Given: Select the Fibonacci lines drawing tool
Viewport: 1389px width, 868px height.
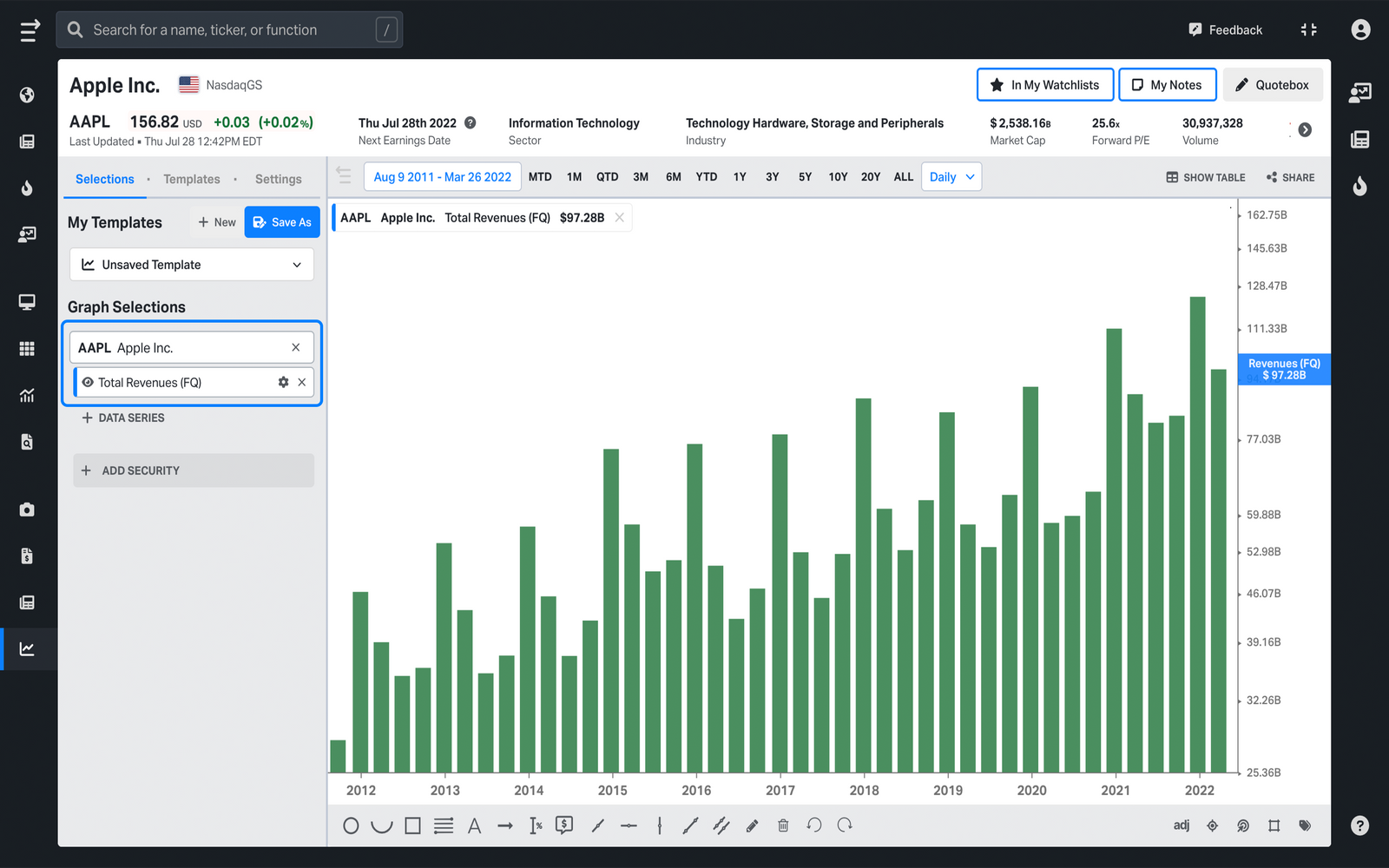Looking at the screenshot, I should tap(444, 825).
